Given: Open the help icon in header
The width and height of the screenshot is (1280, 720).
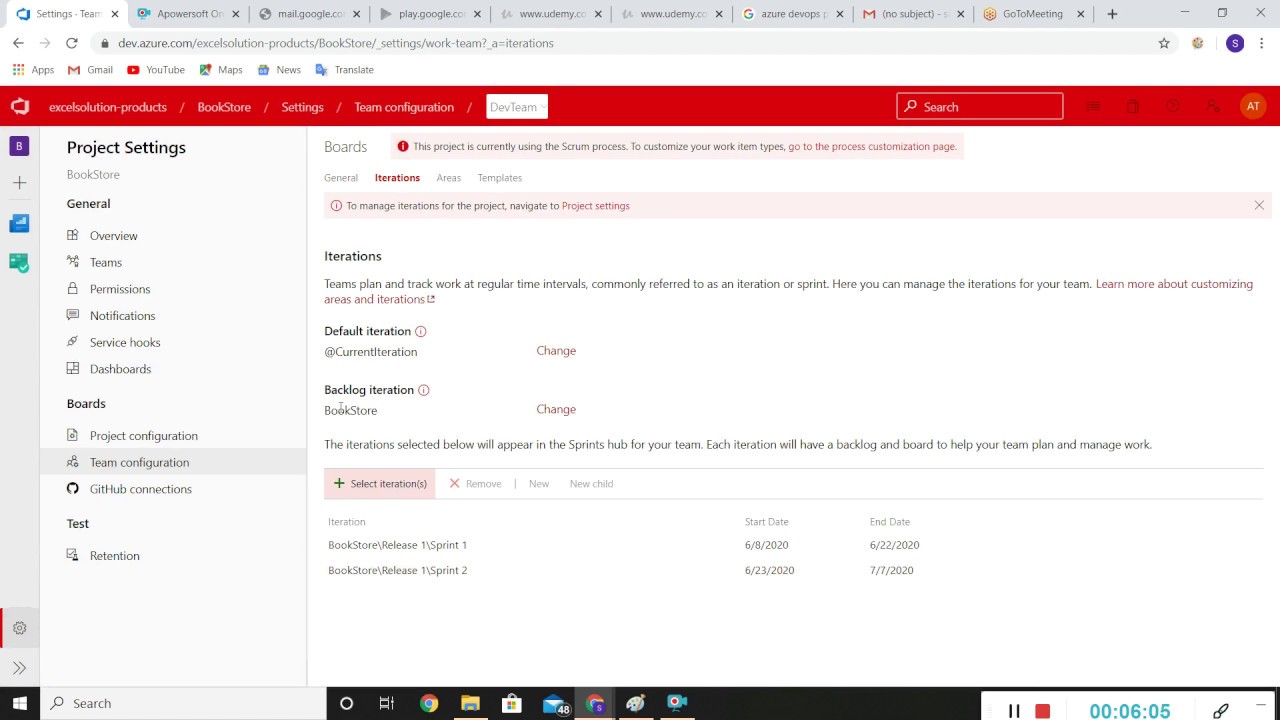Looking at the screenshot, I should (x=1173, y=106).
